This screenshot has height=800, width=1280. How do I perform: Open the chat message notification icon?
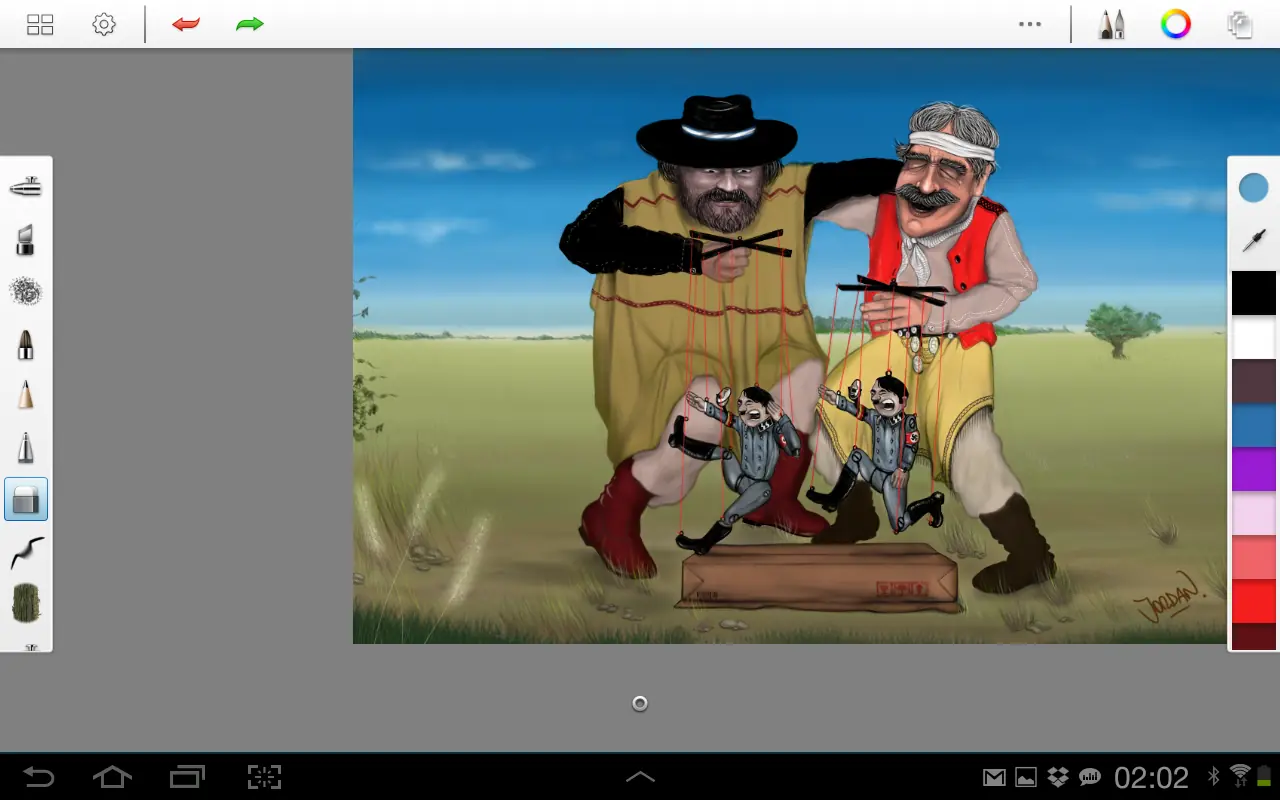click(x=1090, y=777)
